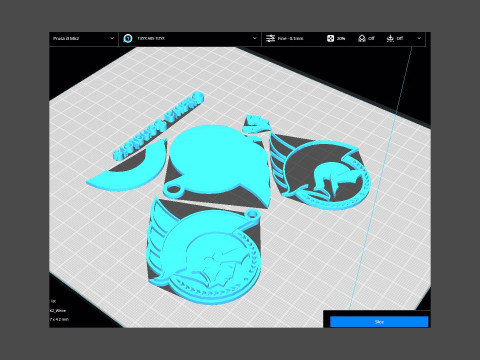Click the Fine 0.1mm profile label
This screenshot has height=360, width=480.
point(290,38)
